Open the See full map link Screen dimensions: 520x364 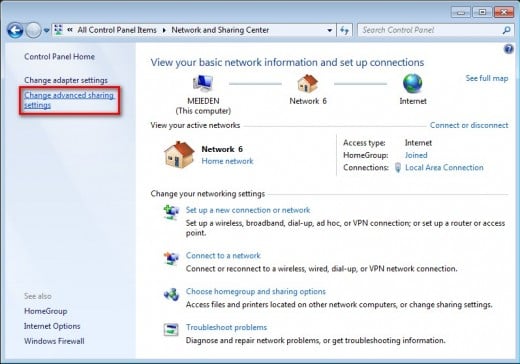487,78
